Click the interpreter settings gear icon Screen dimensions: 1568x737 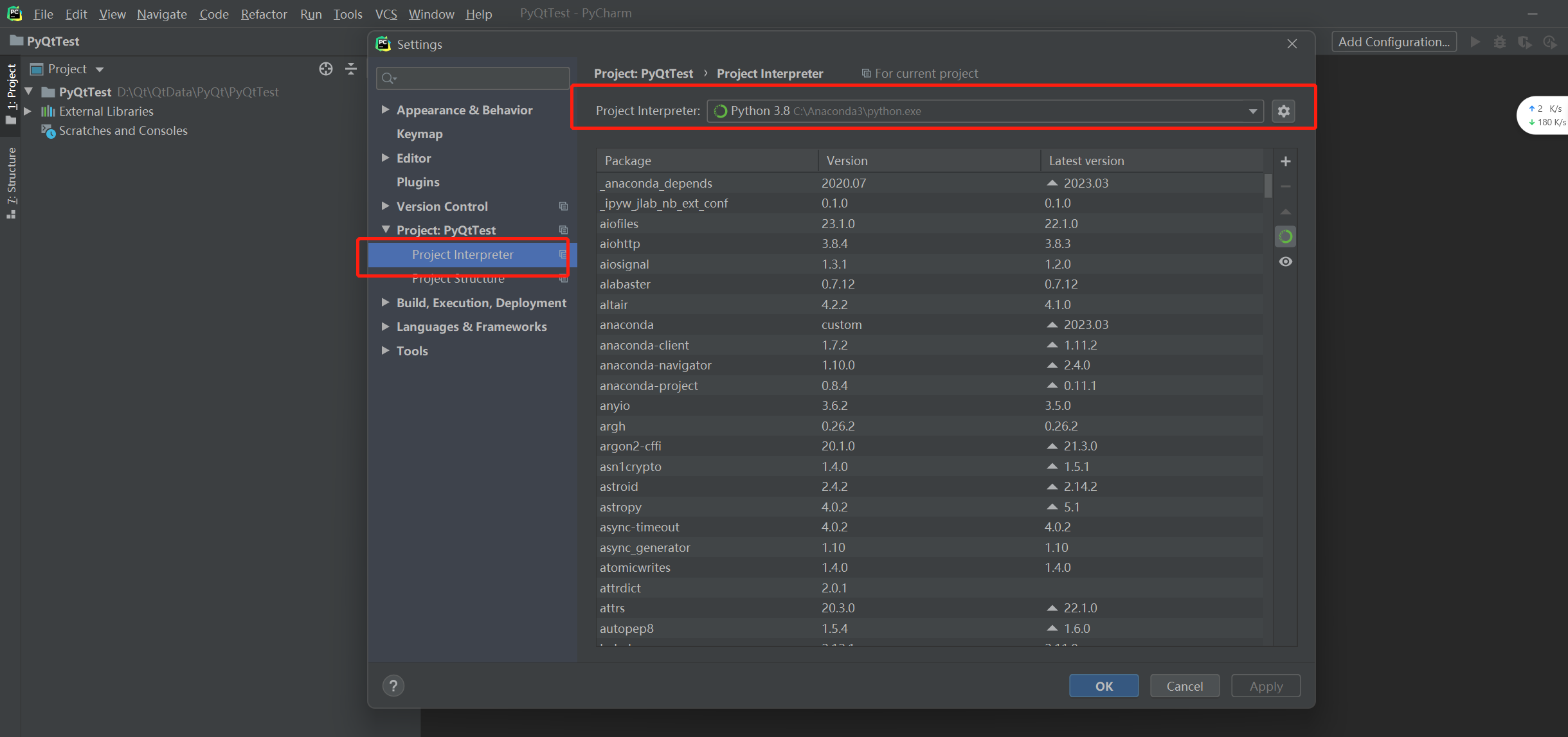1283,111
